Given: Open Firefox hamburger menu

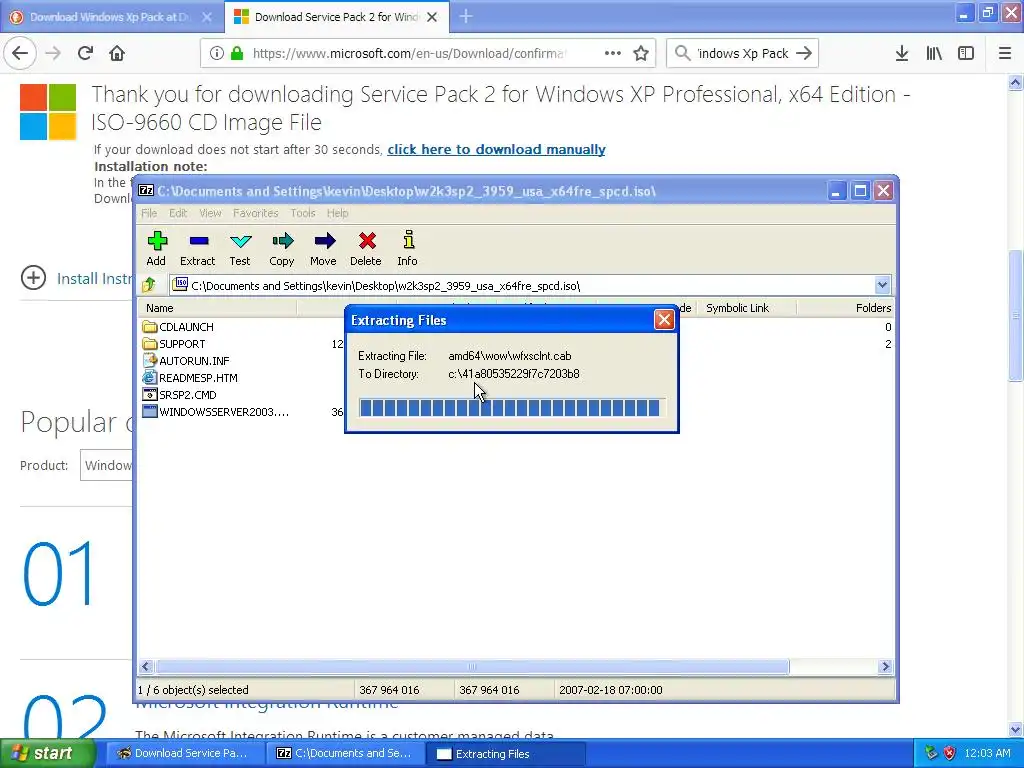Looking at the screenshot, I should point(1005,53).
